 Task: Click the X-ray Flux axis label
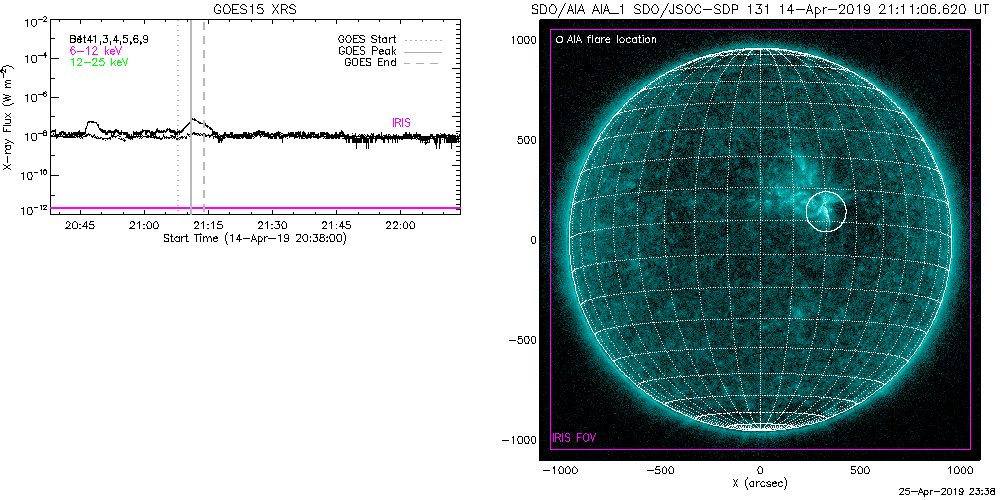(8, 116)
